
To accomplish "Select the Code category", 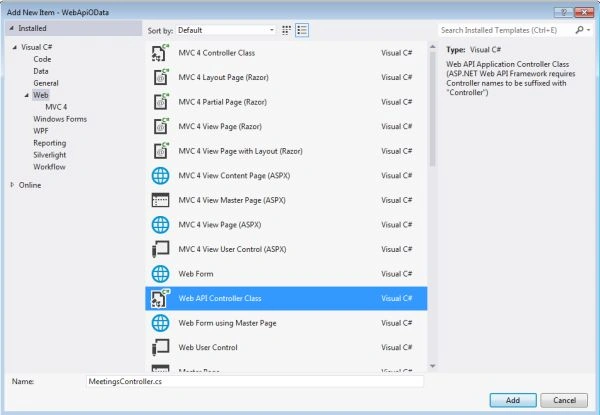I will 42,59.
